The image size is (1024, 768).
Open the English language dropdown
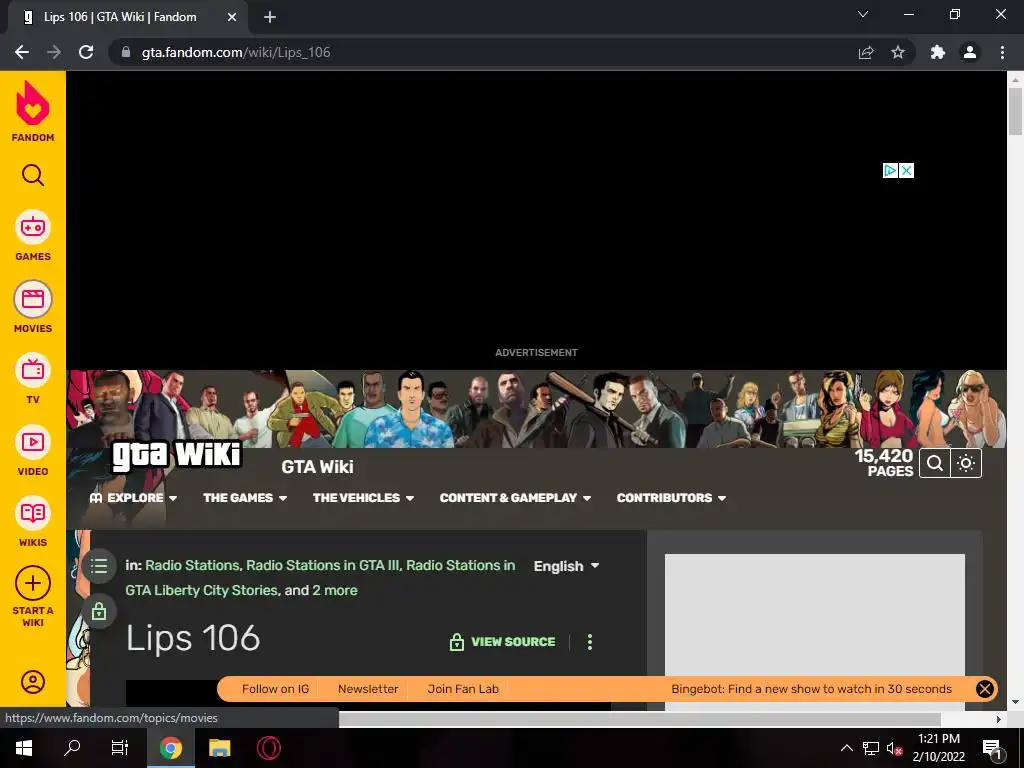coord(566,566)
